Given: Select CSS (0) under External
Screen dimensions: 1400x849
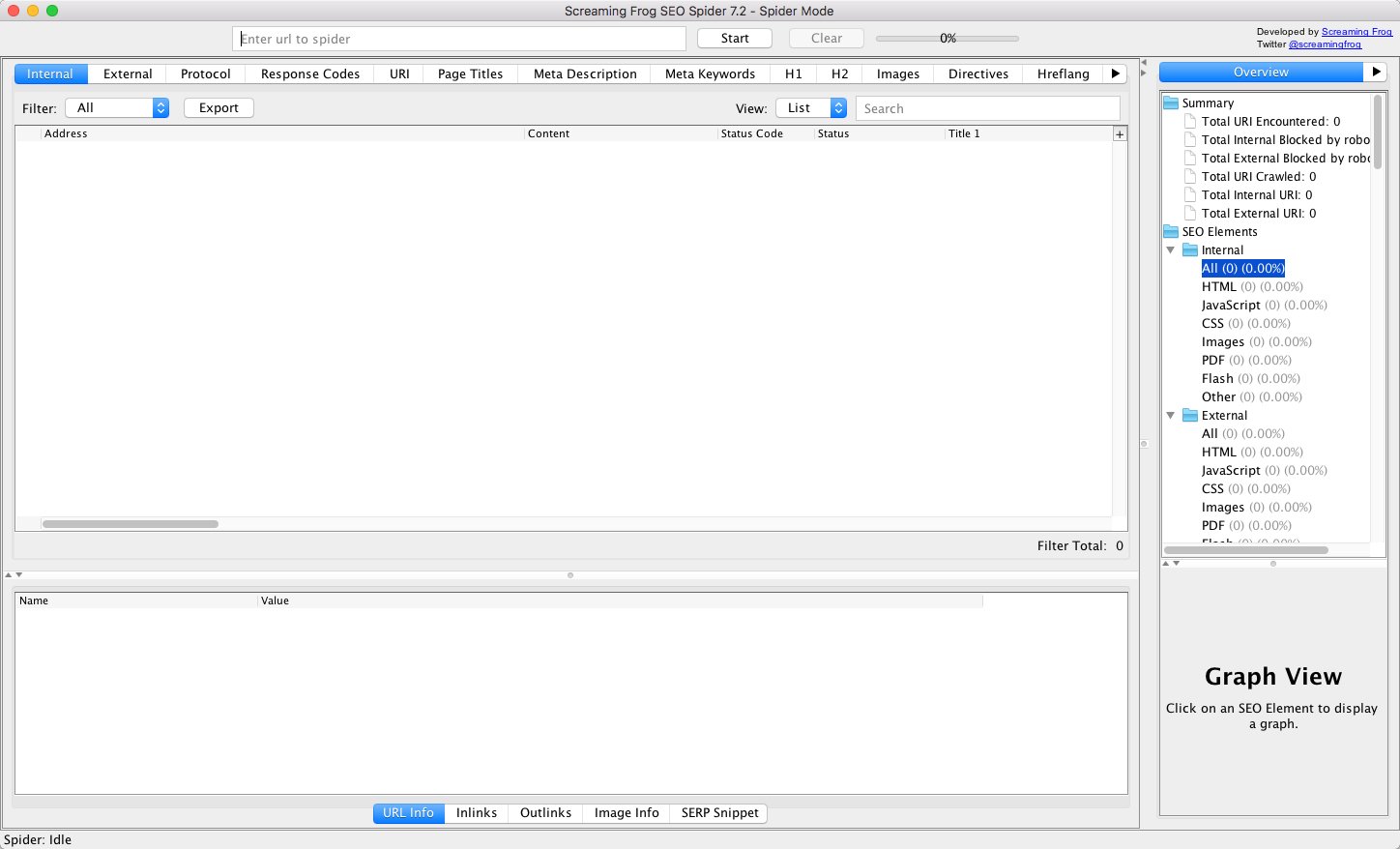Looking at the screenshot, I should coord(1246,489).
